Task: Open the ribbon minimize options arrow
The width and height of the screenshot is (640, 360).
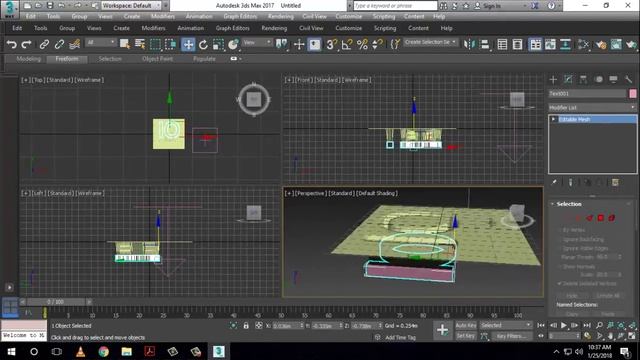Action: click(240, 59)
